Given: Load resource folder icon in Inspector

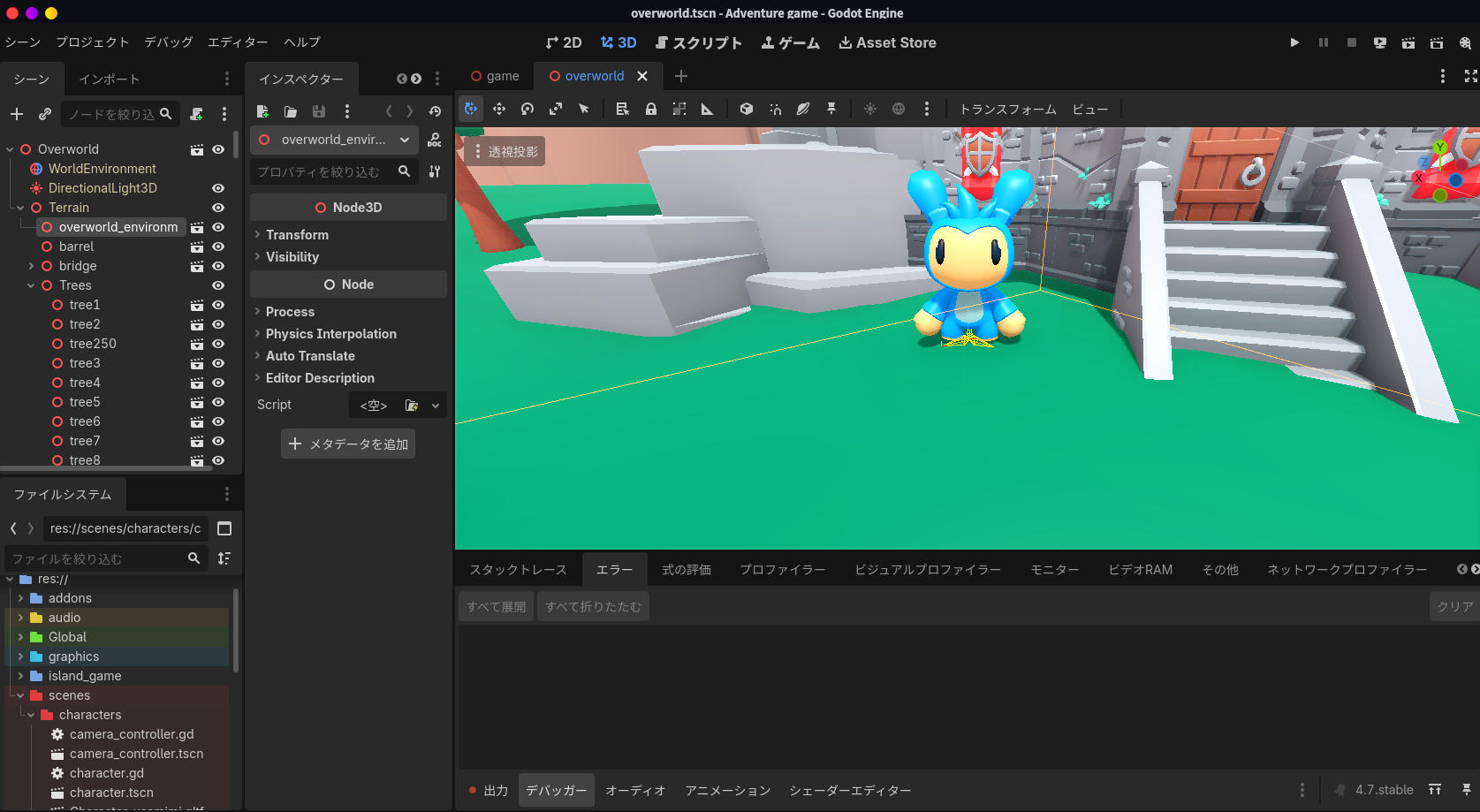Looking at the screenshot, I should (291, 111).
